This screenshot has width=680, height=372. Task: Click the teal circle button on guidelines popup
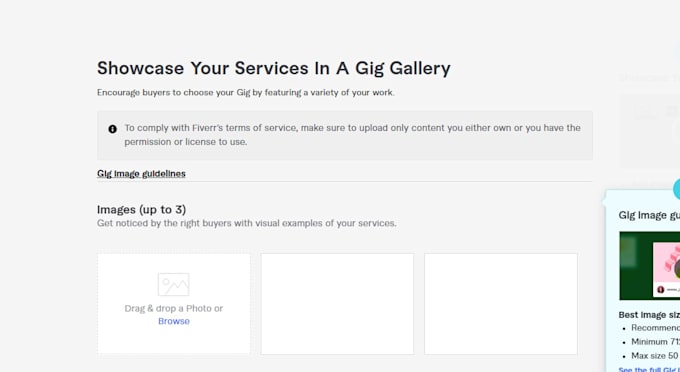tap(677, 189)
